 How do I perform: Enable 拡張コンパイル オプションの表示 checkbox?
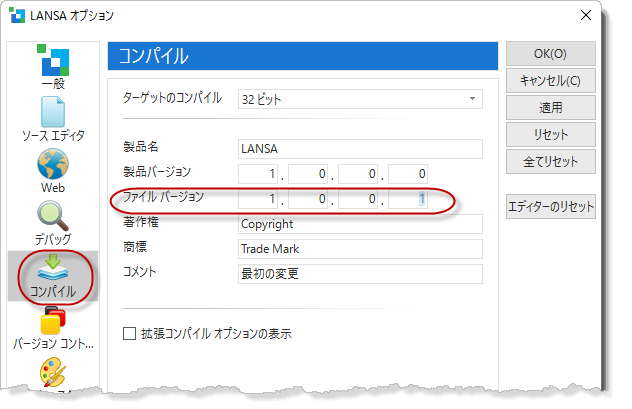129,334
